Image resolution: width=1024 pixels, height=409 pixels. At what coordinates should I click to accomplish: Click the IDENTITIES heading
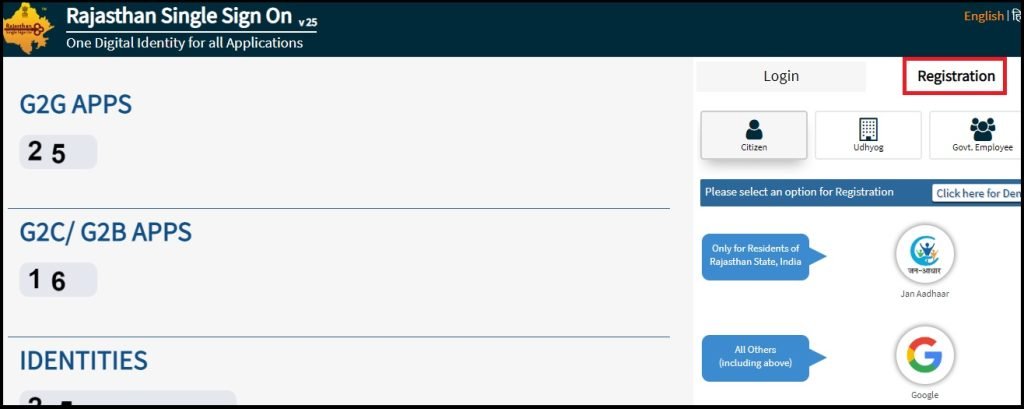(x=84, y=361)
